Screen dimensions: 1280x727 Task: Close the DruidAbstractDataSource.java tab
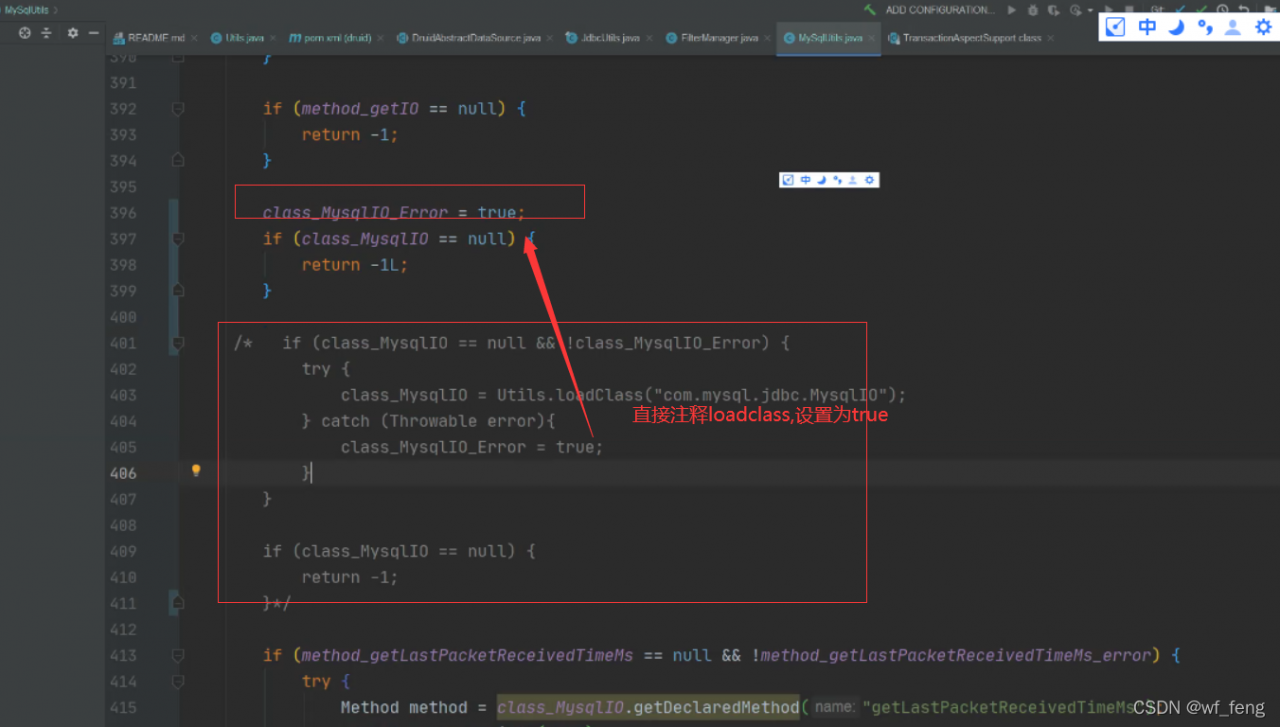(x=549, y=38)
